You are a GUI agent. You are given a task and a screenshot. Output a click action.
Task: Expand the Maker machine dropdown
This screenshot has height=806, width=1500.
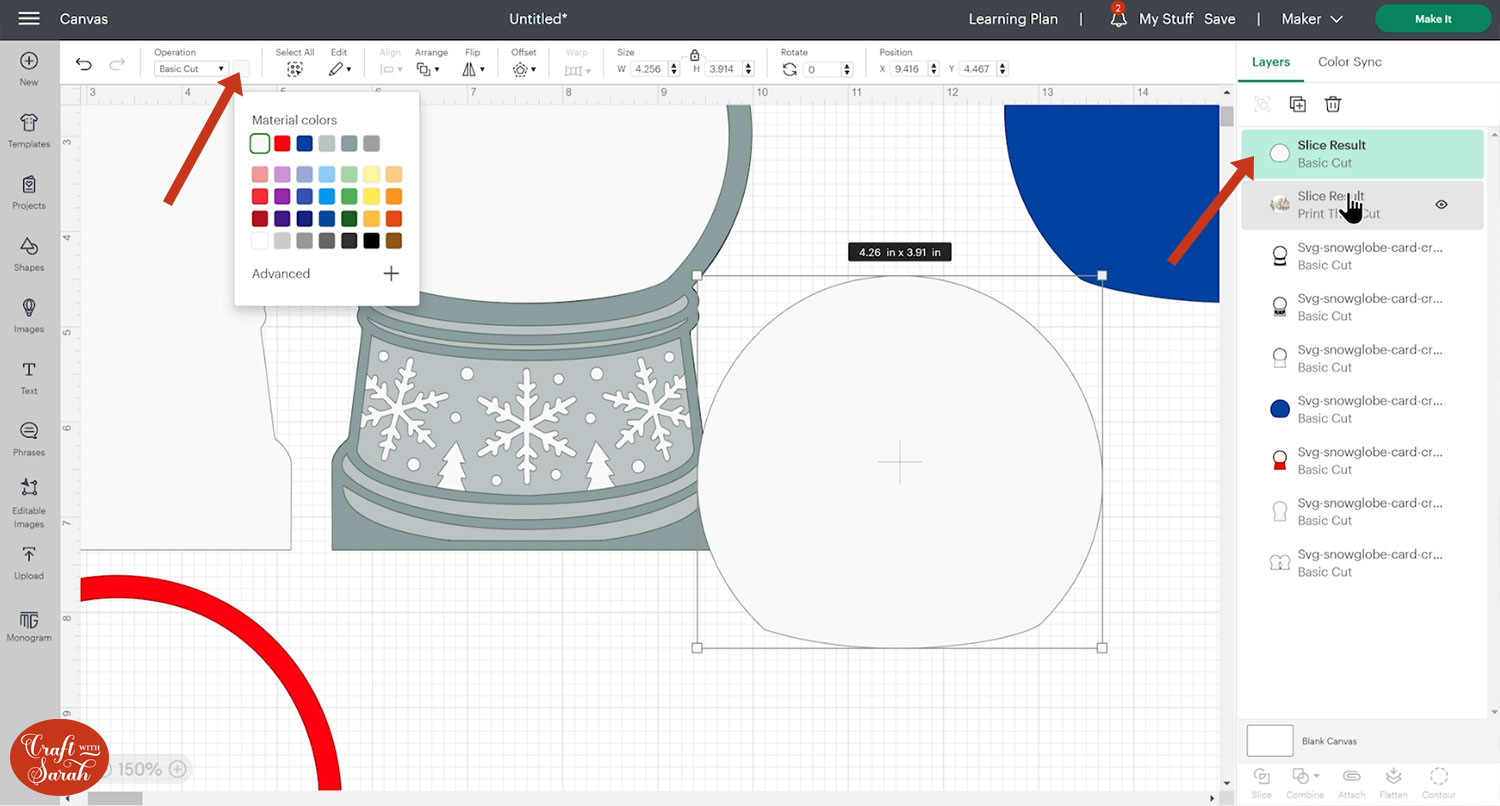[1314, 19]
